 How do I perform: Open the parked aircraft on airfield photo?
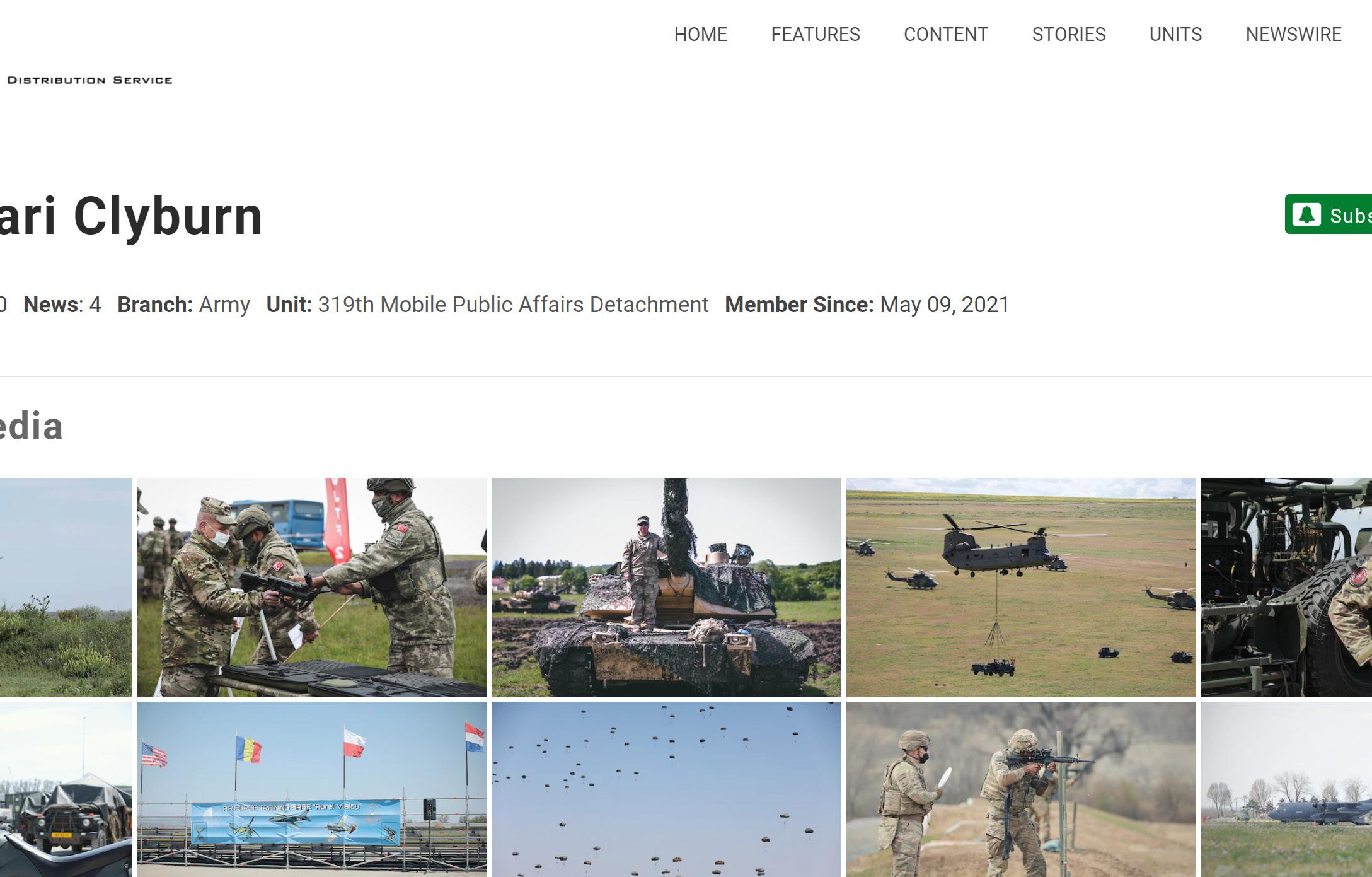[x=1286, y=789]
